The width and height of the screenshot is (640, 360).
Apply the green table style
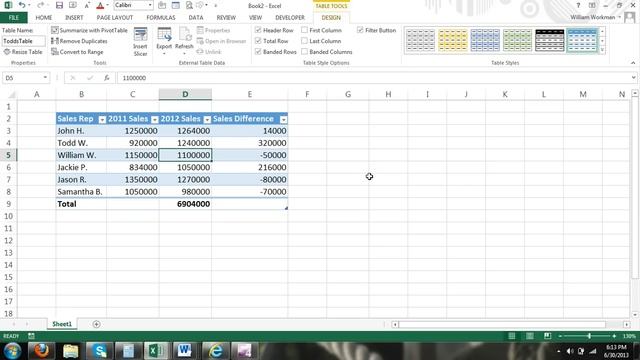coord(517,40)
